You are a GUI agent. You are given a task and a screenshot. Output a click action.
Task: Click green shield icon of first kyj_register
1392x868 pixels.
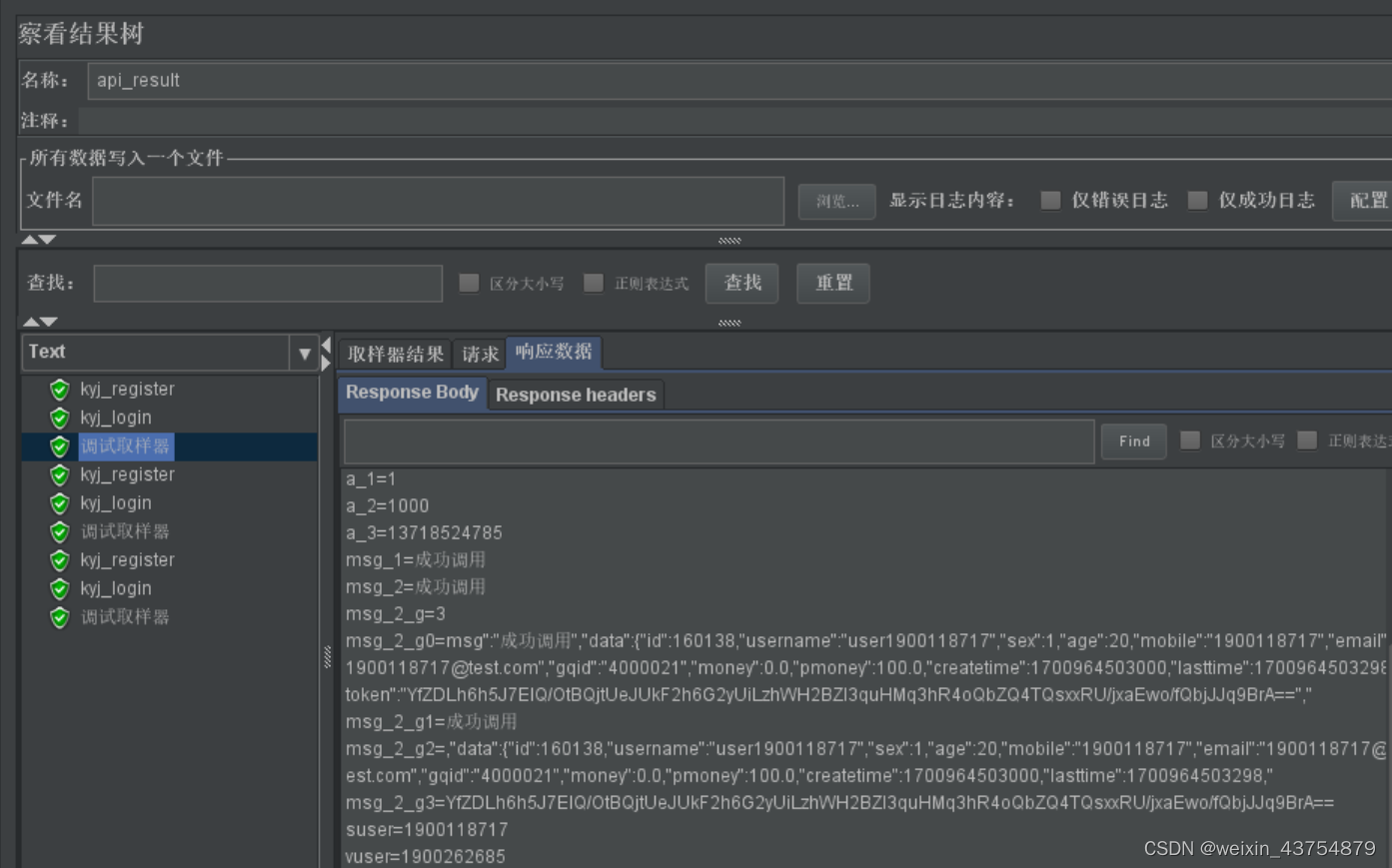click(x=60, y=390)
